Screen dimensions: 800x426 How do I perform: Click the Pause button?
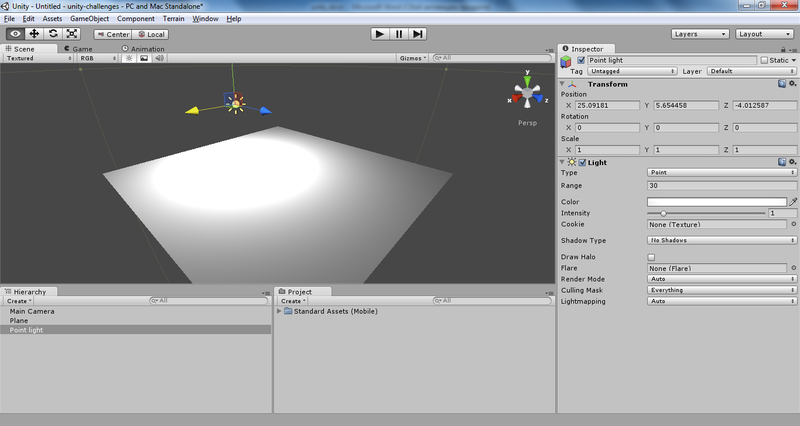(398, 34)
